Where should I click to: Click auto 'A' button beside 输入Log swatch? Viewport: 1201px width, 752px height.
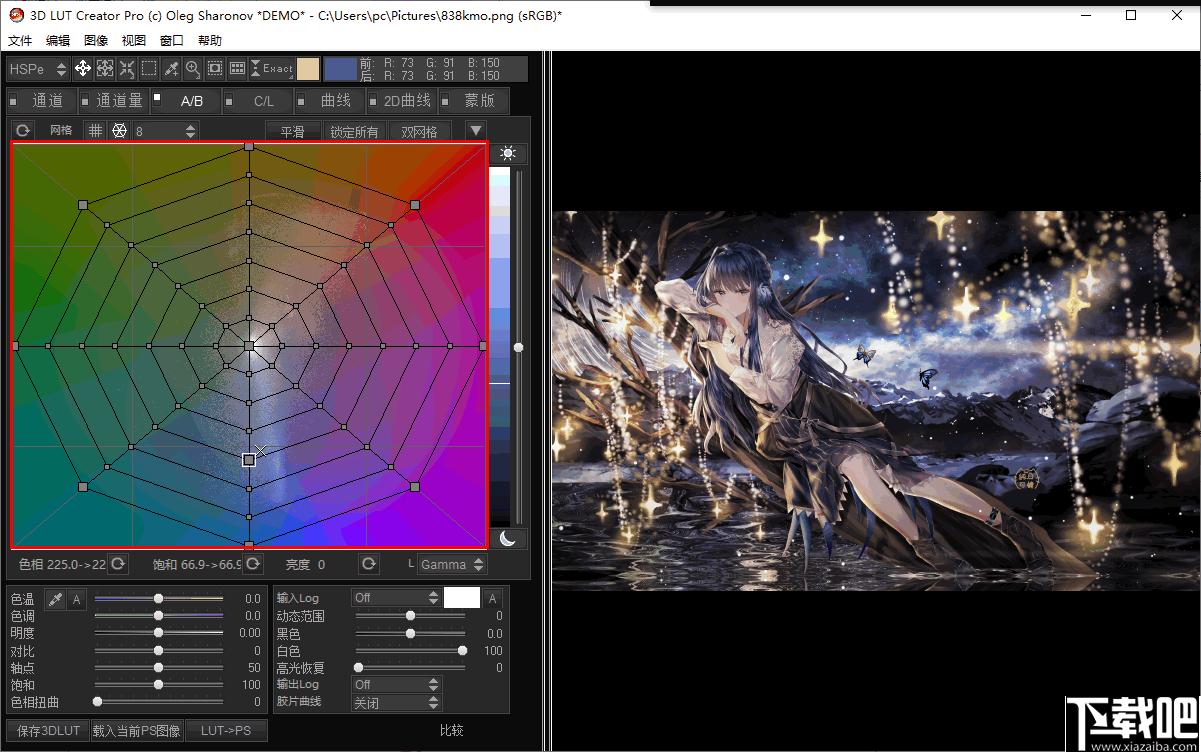tap(492, 598)
